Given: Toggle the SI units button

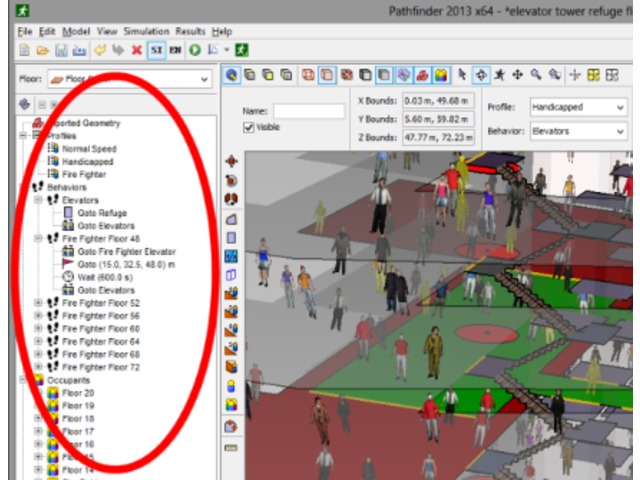Looking at the screenshot, I should tap(156, 49).
